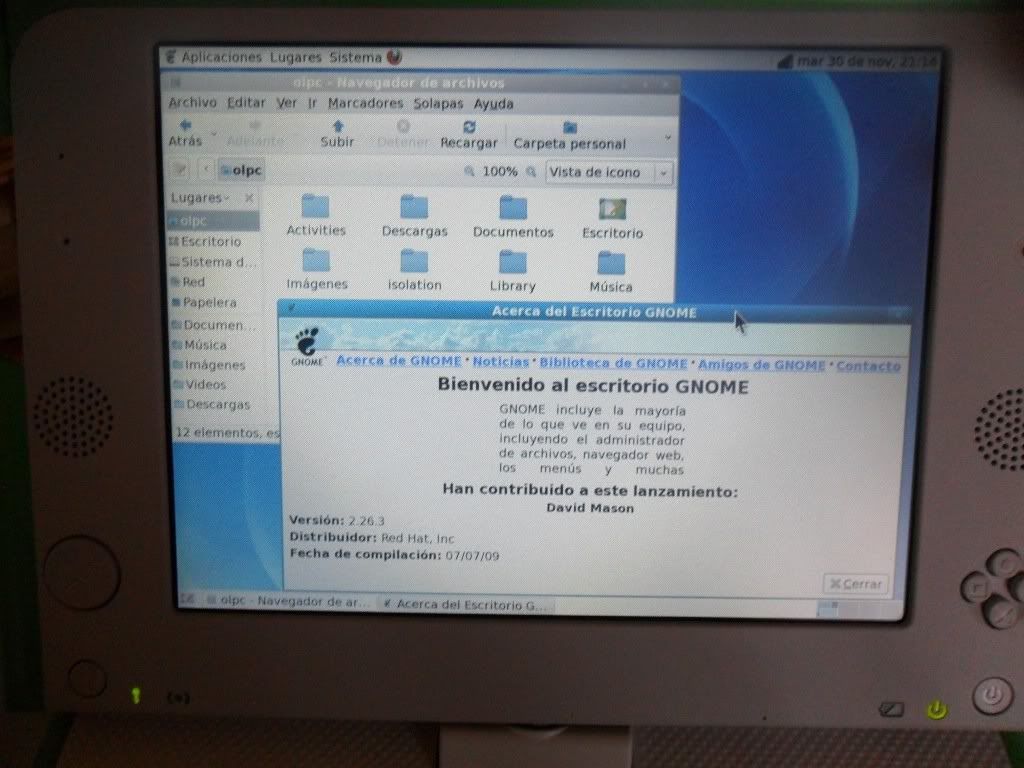
Task: Go to Carpeta personal home button
Action: 569,136
